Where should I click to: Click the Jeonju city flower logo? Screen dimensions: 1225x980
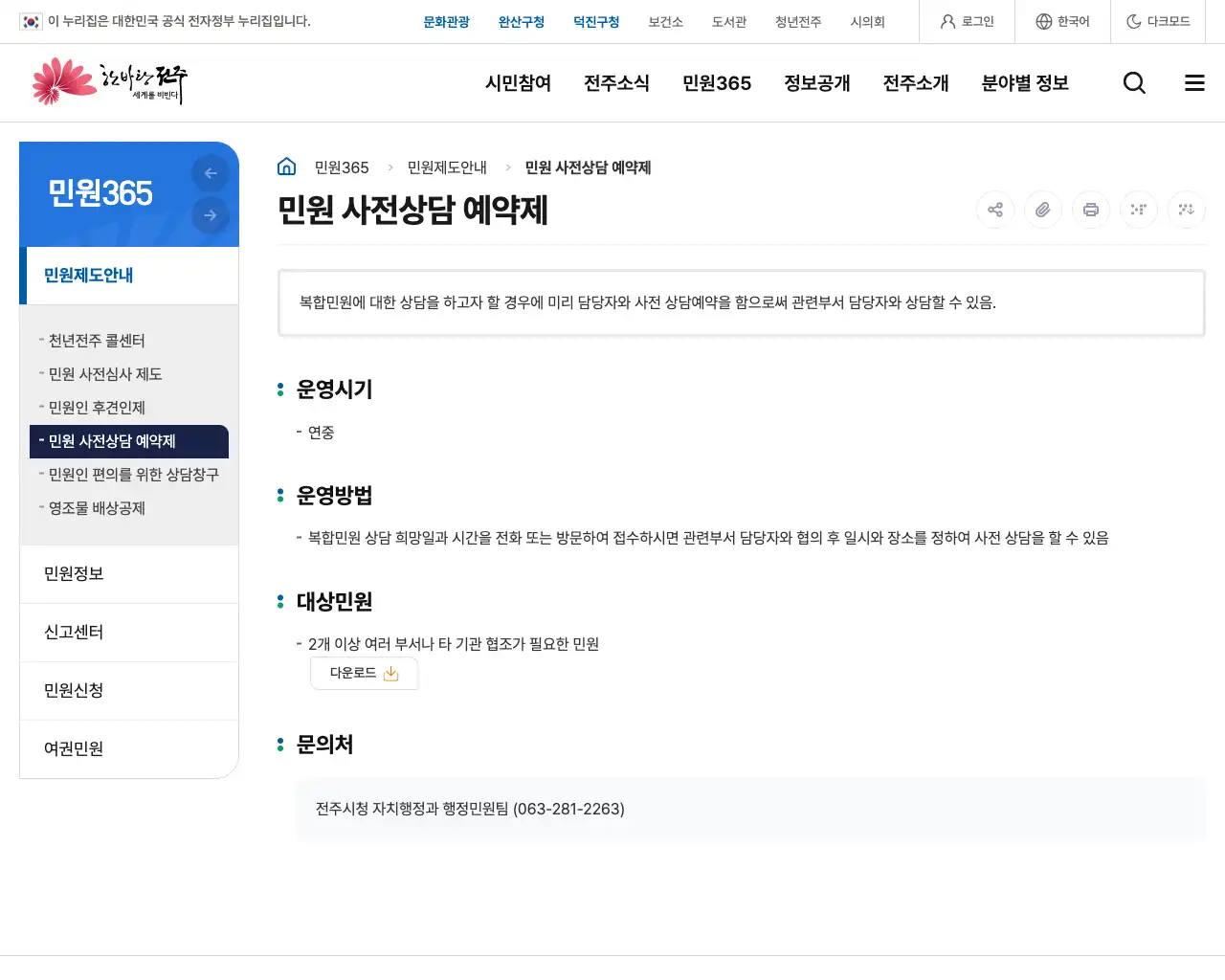tap(109, 82)
